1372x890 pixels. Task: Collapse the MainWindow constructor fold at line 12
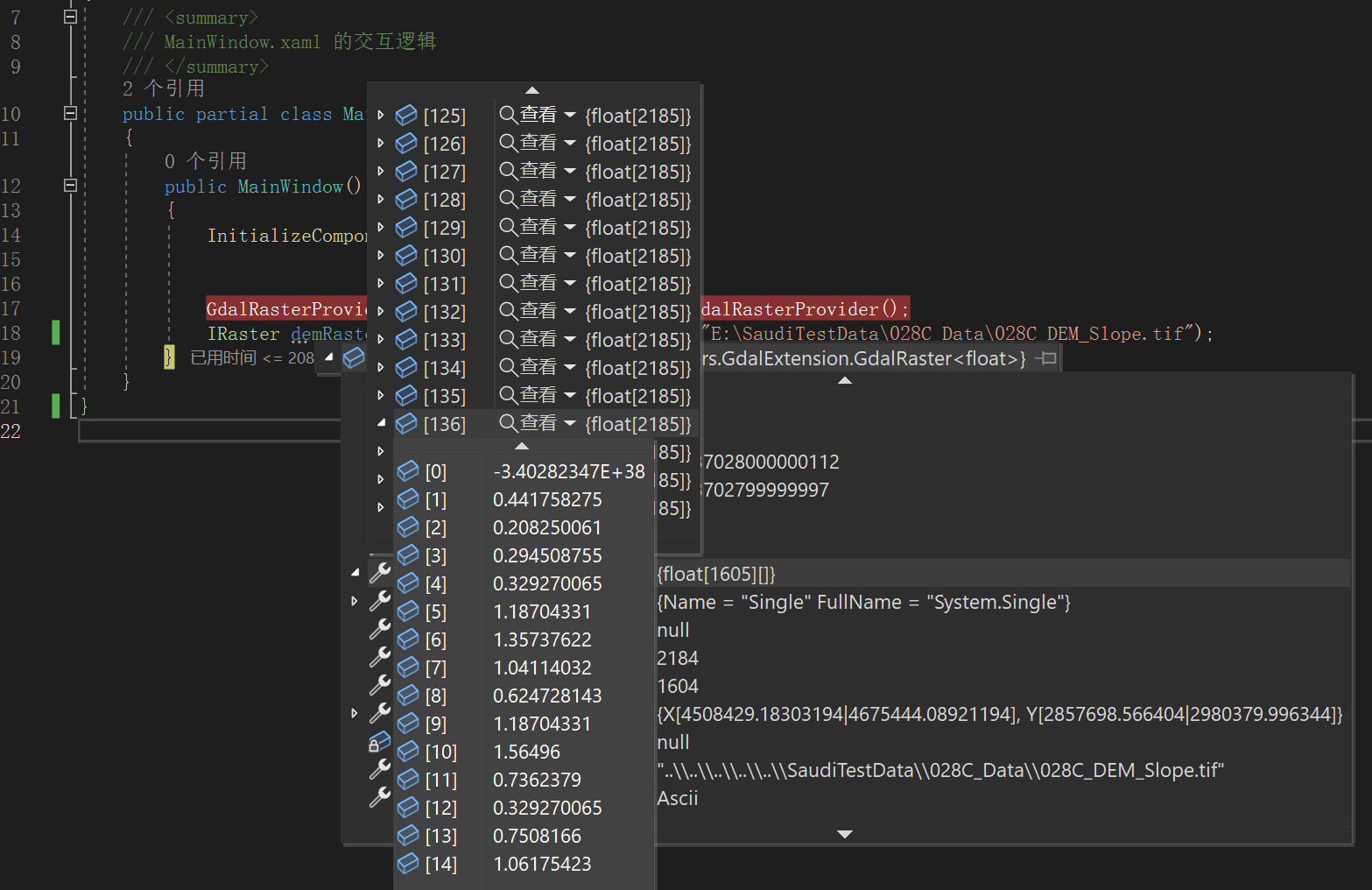71,185
